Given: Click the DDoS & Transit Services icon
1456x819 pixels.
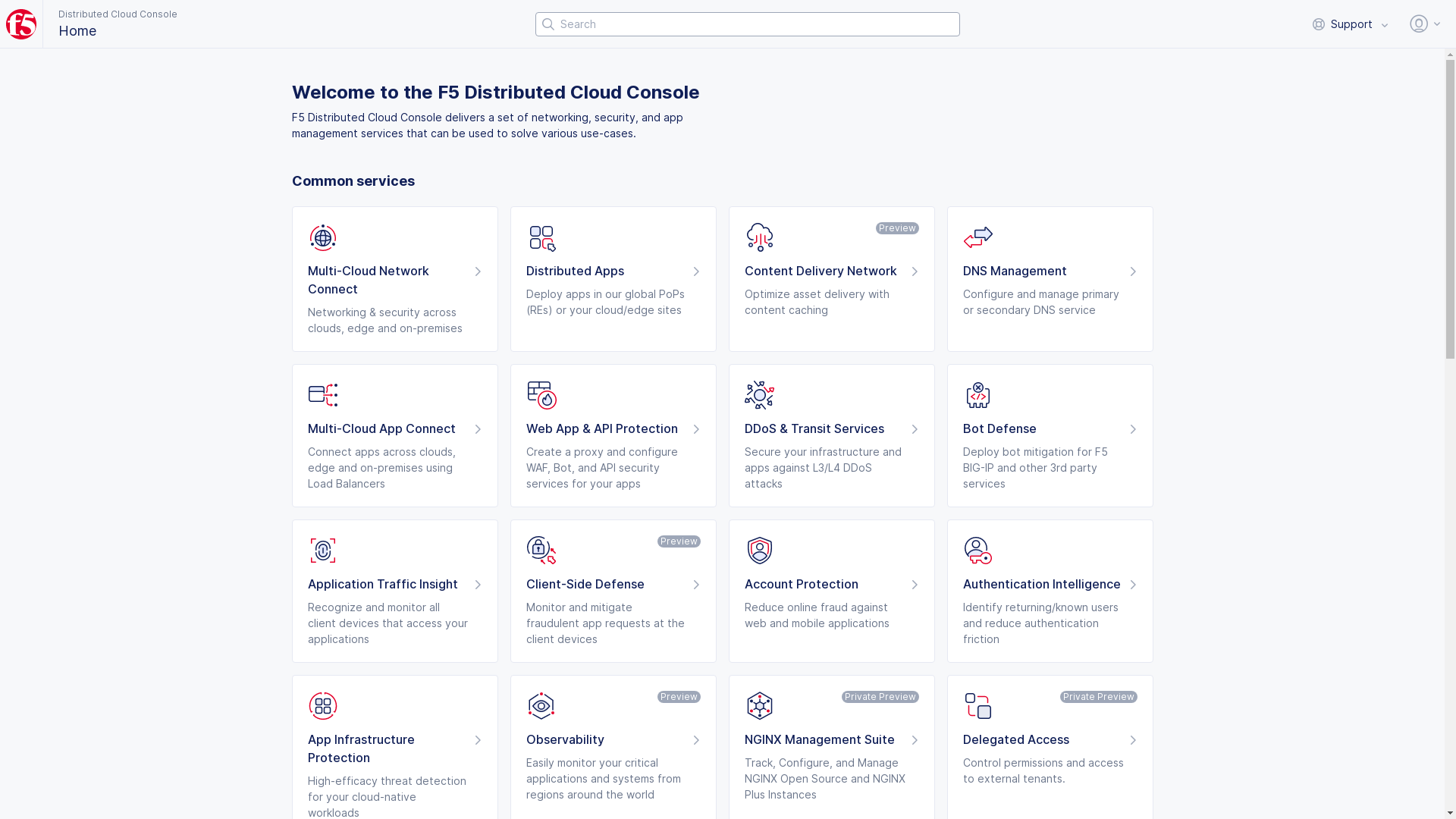Looking at the screenshot, I should click(759, 394).
